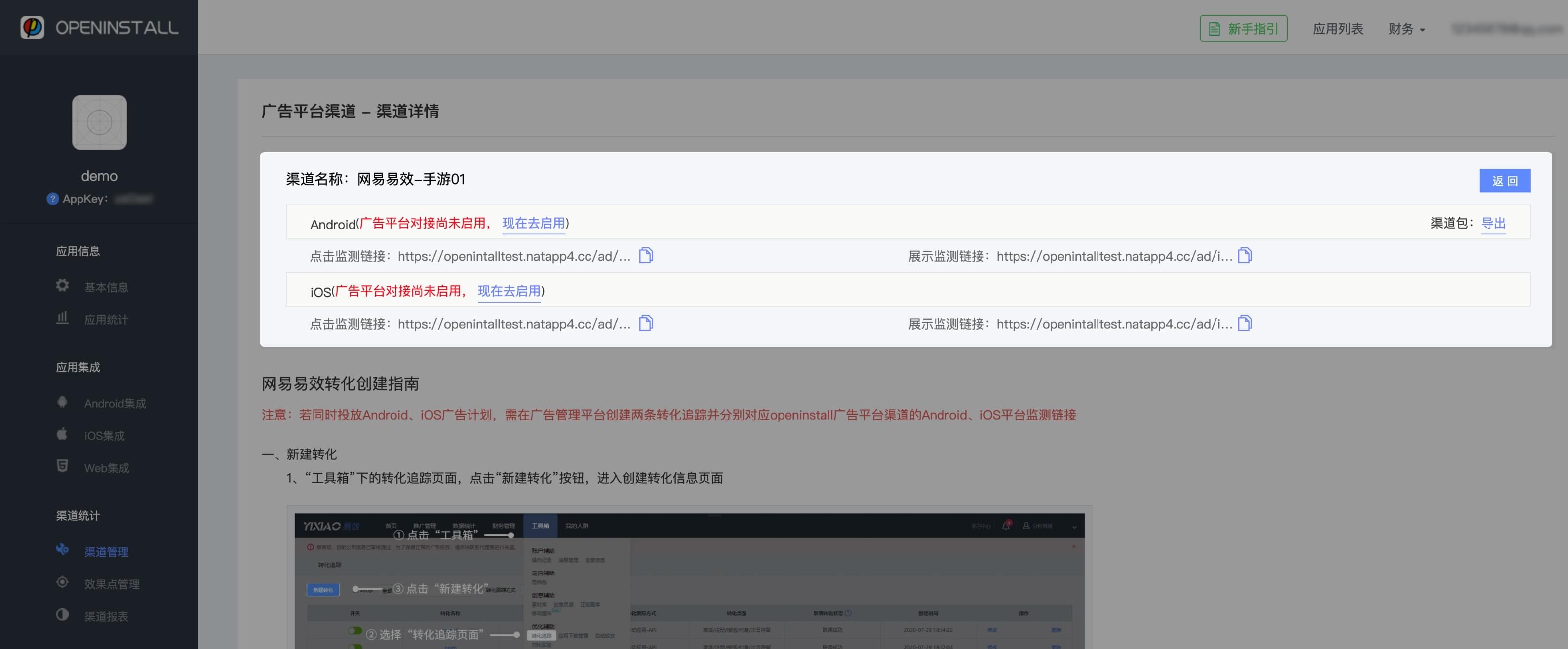Open 渠道报表 sidebar item

click(x=106, y=616)
